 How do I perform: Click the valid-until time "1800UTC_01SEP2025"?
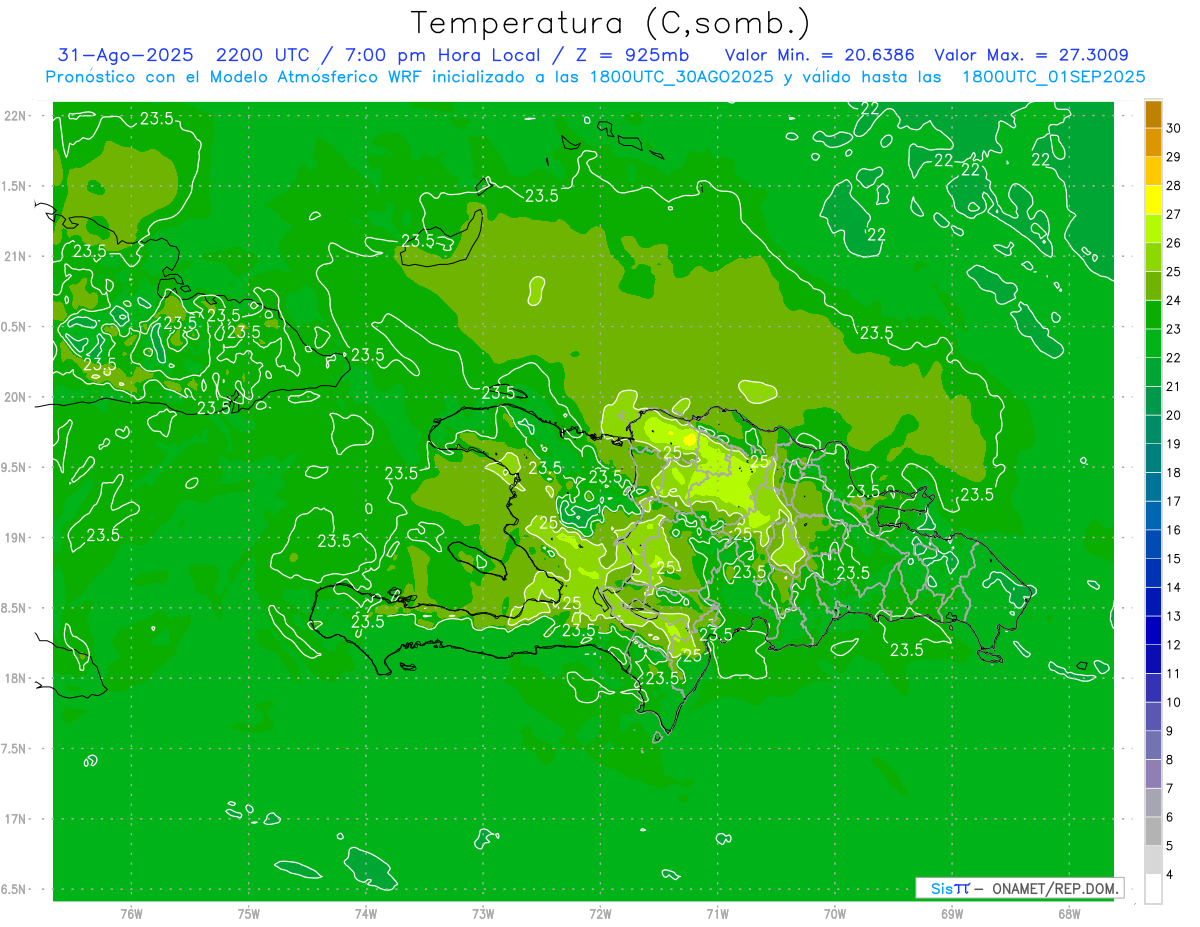tap(1053, 76)
